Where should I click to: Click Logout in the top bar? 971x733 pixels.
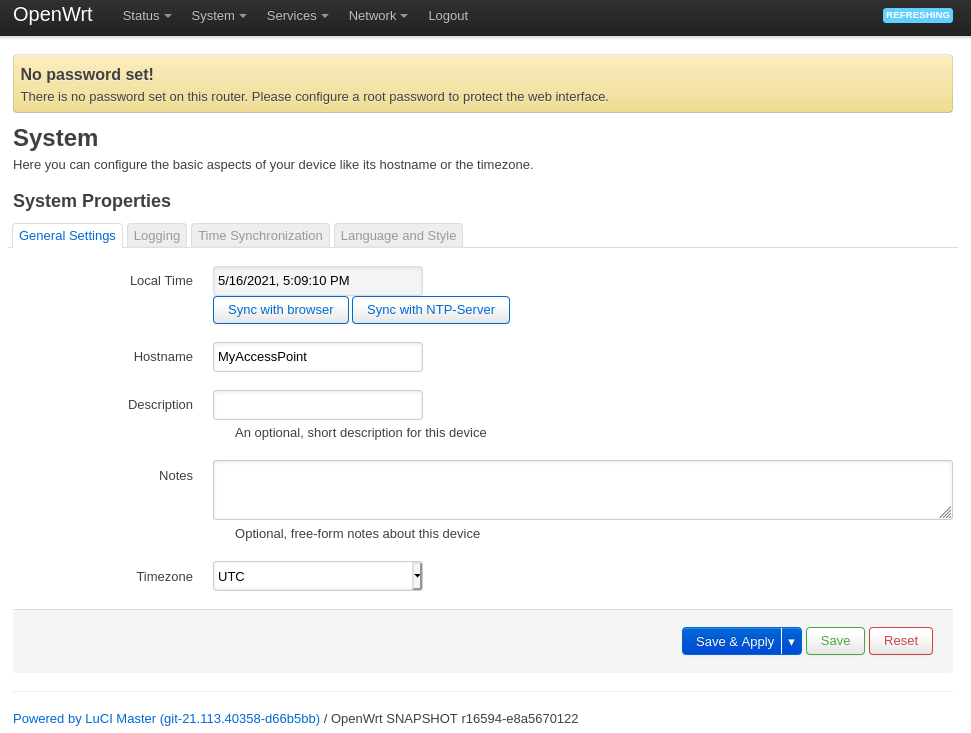pyautogui.click(x=447, y=16)
